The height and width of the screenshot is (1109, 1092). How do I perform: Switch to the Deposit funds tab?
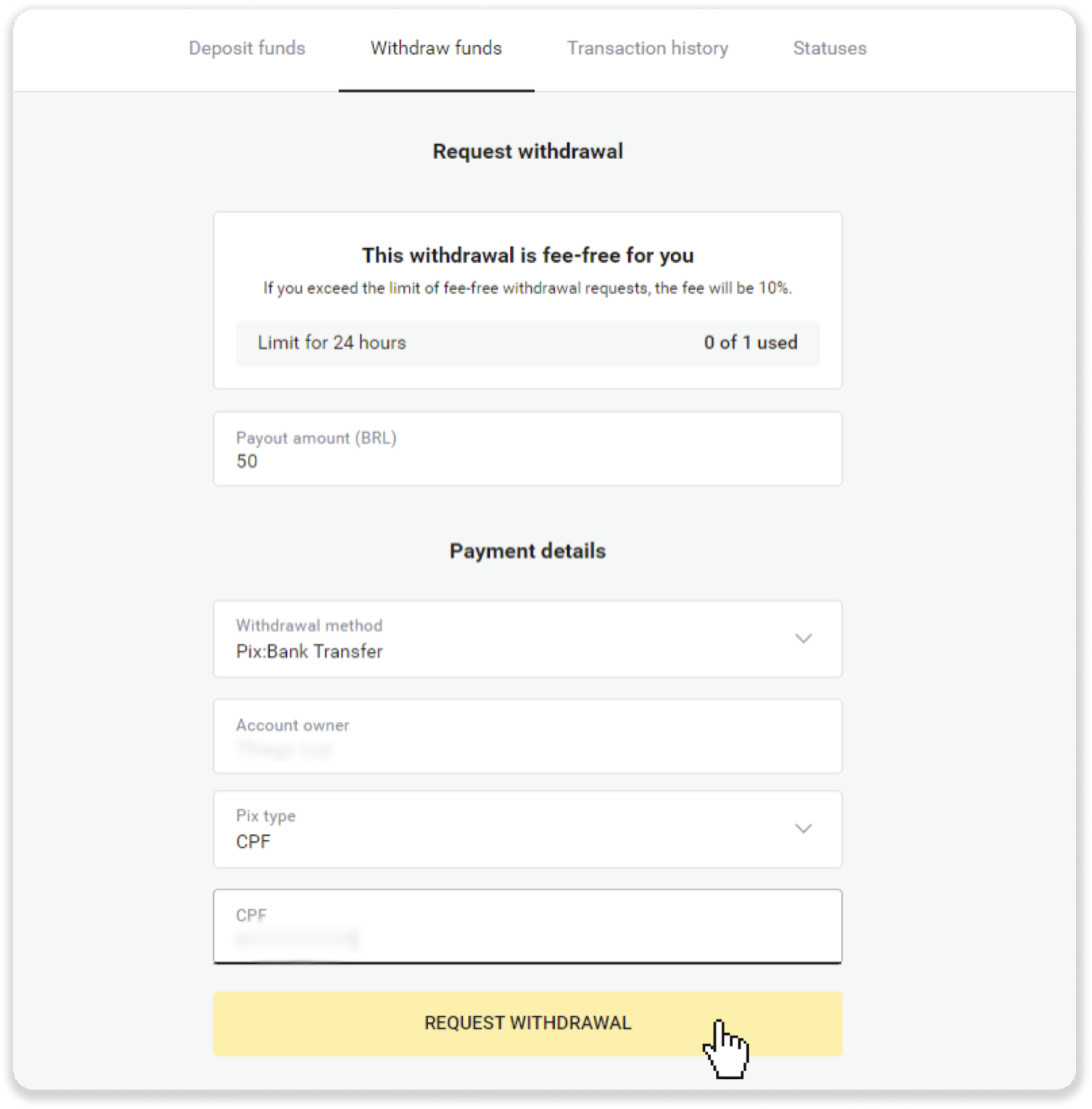247,49
